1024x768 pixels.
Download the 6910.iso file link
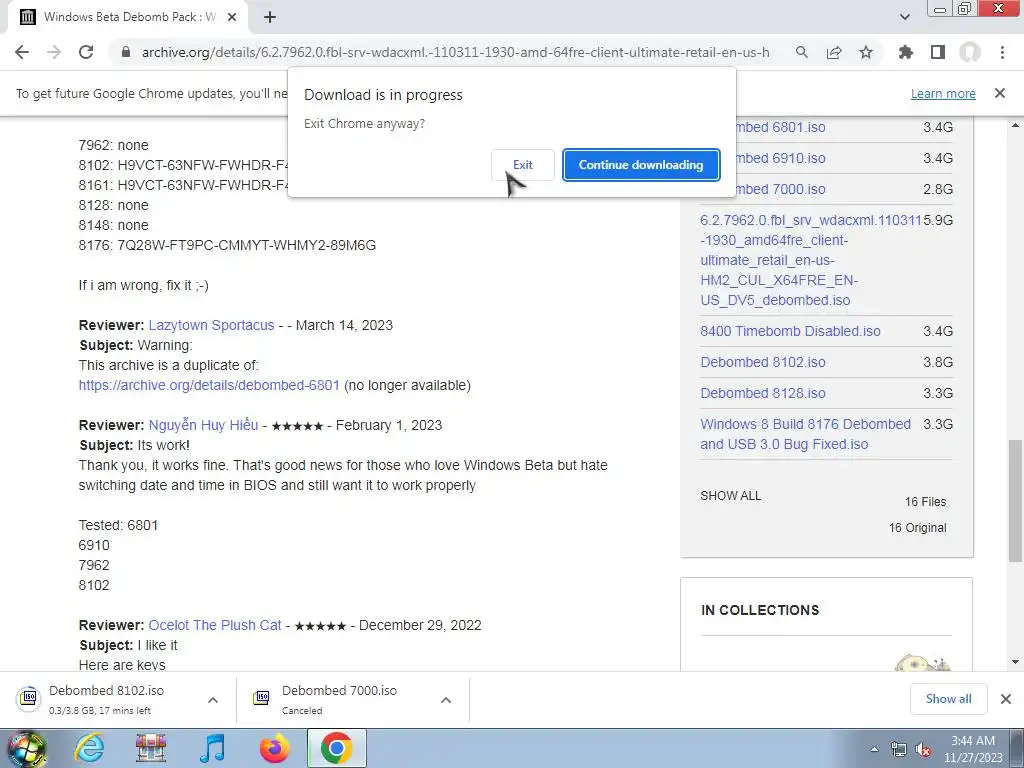781,158
